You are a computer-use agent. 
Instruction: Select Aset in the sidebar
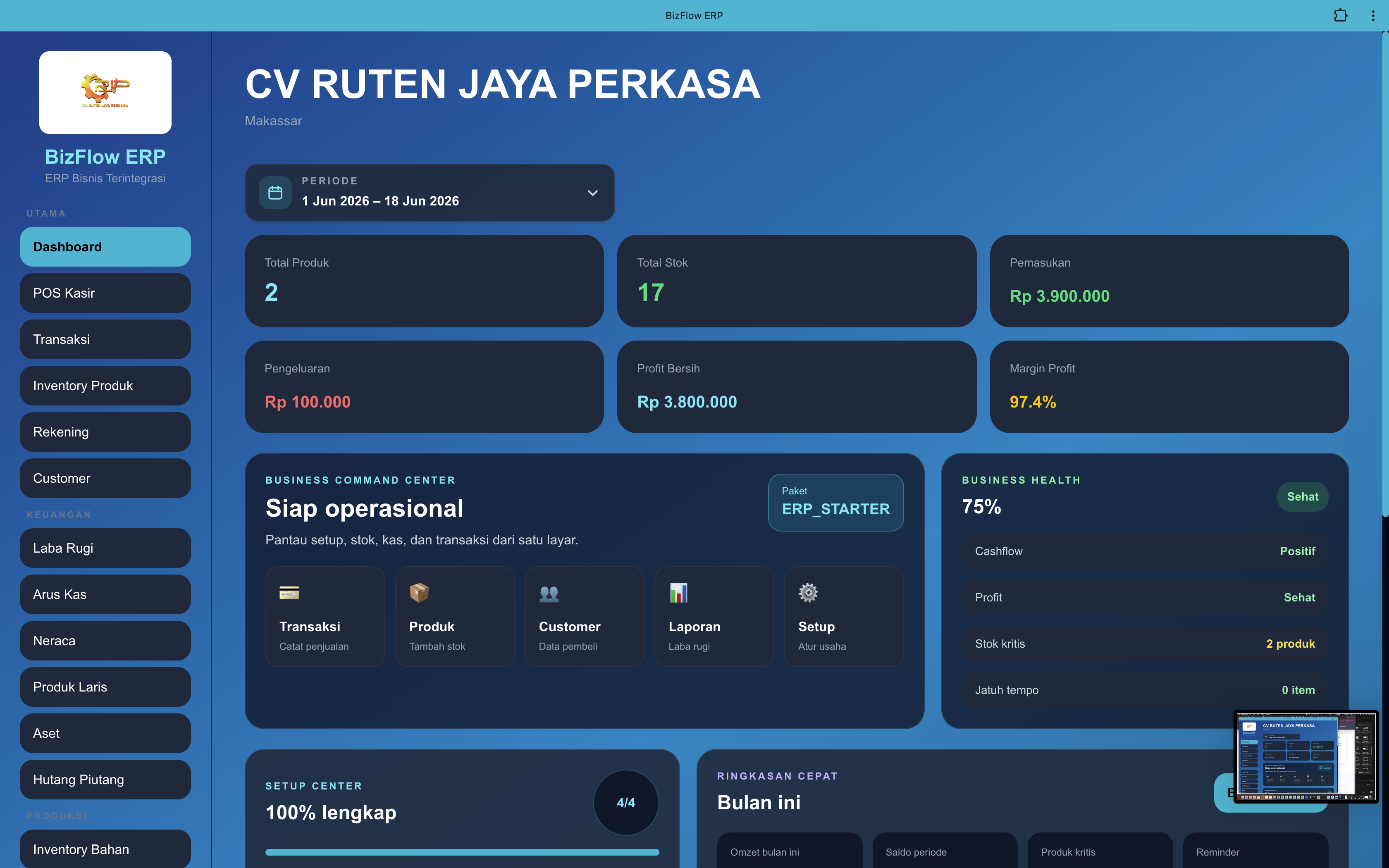[105, 733]
